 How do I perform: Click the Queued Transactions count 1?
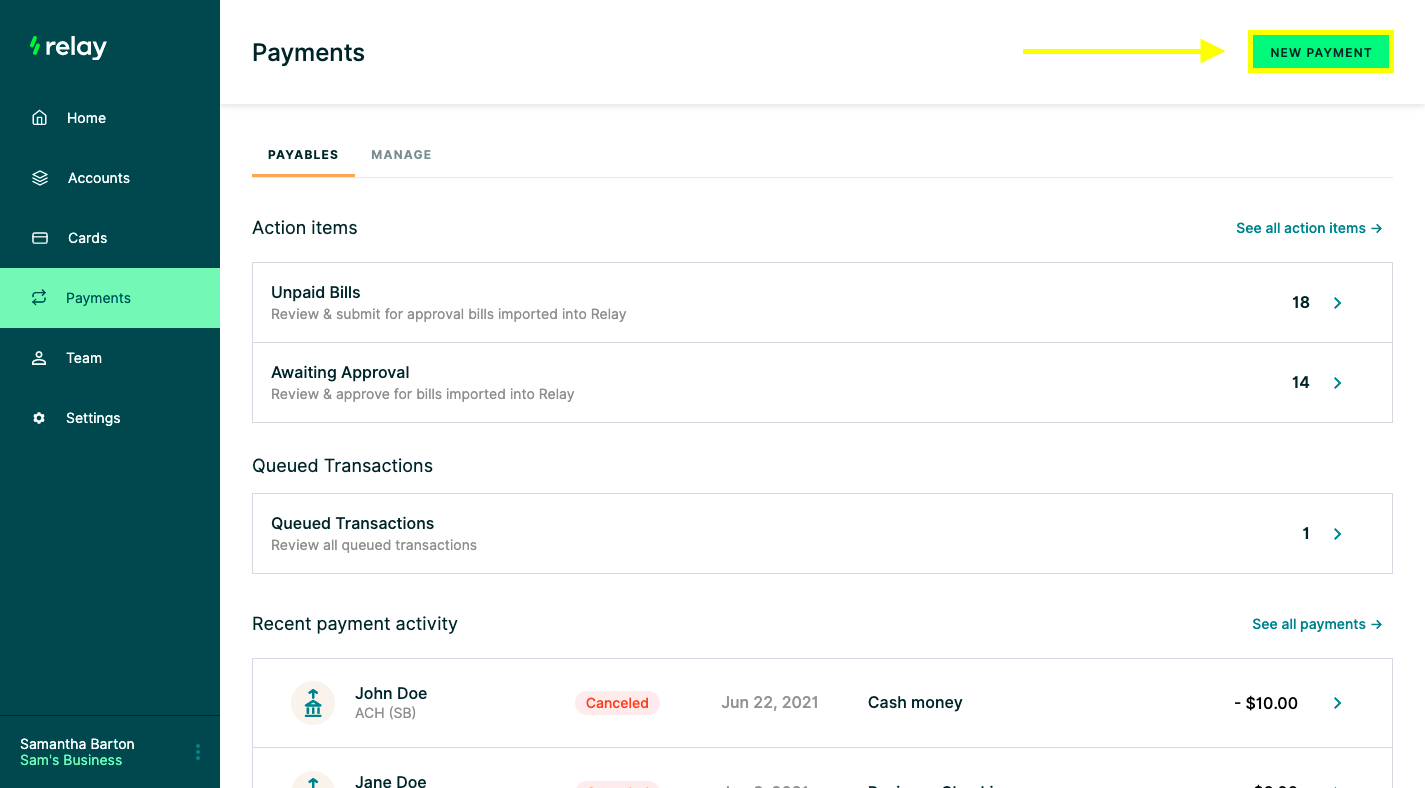click(1306, 534)
